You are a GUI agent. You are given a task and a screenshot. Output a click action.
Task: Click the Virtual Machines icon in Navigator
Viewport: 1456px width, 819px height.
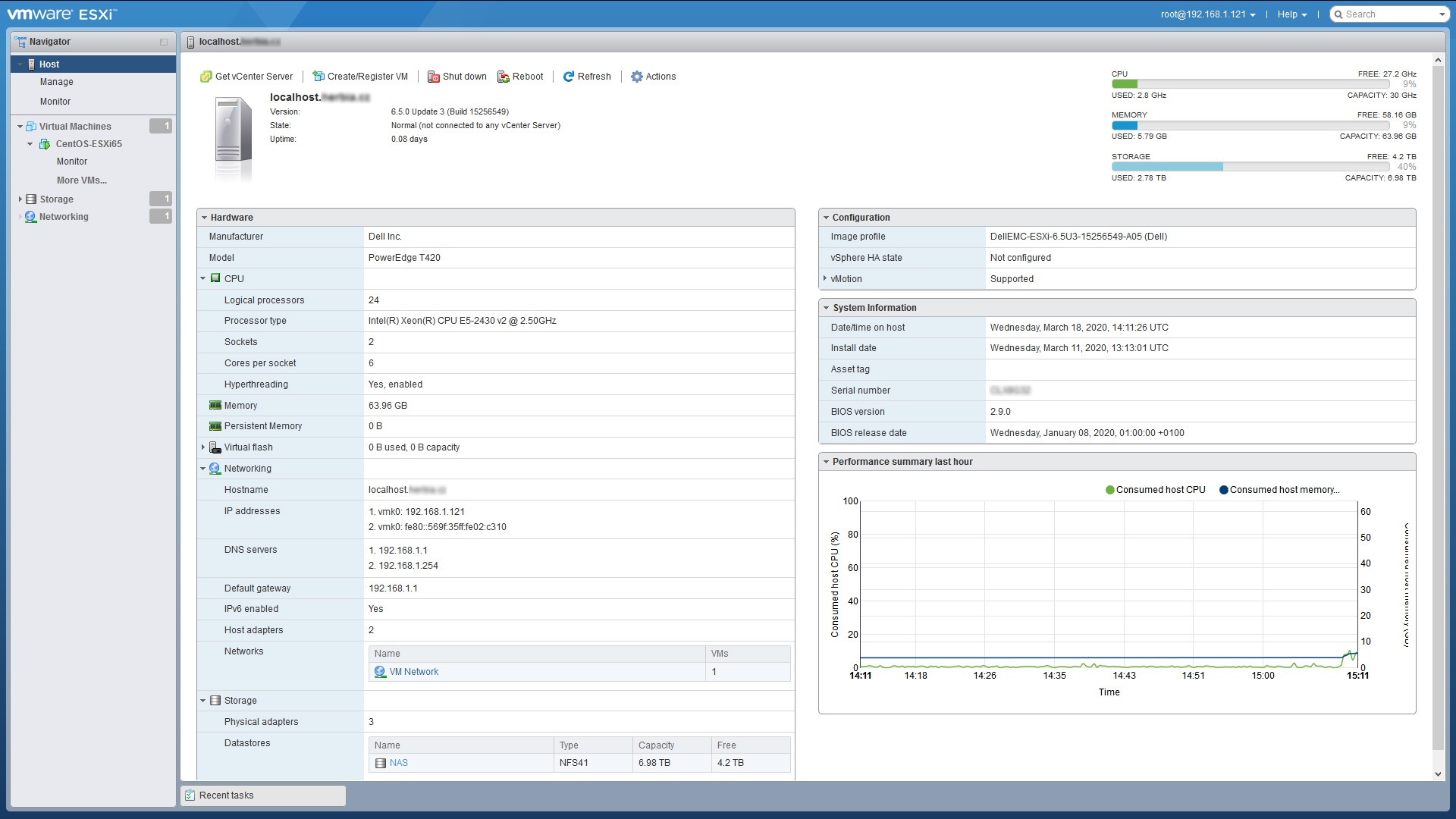tap(31, 127)
